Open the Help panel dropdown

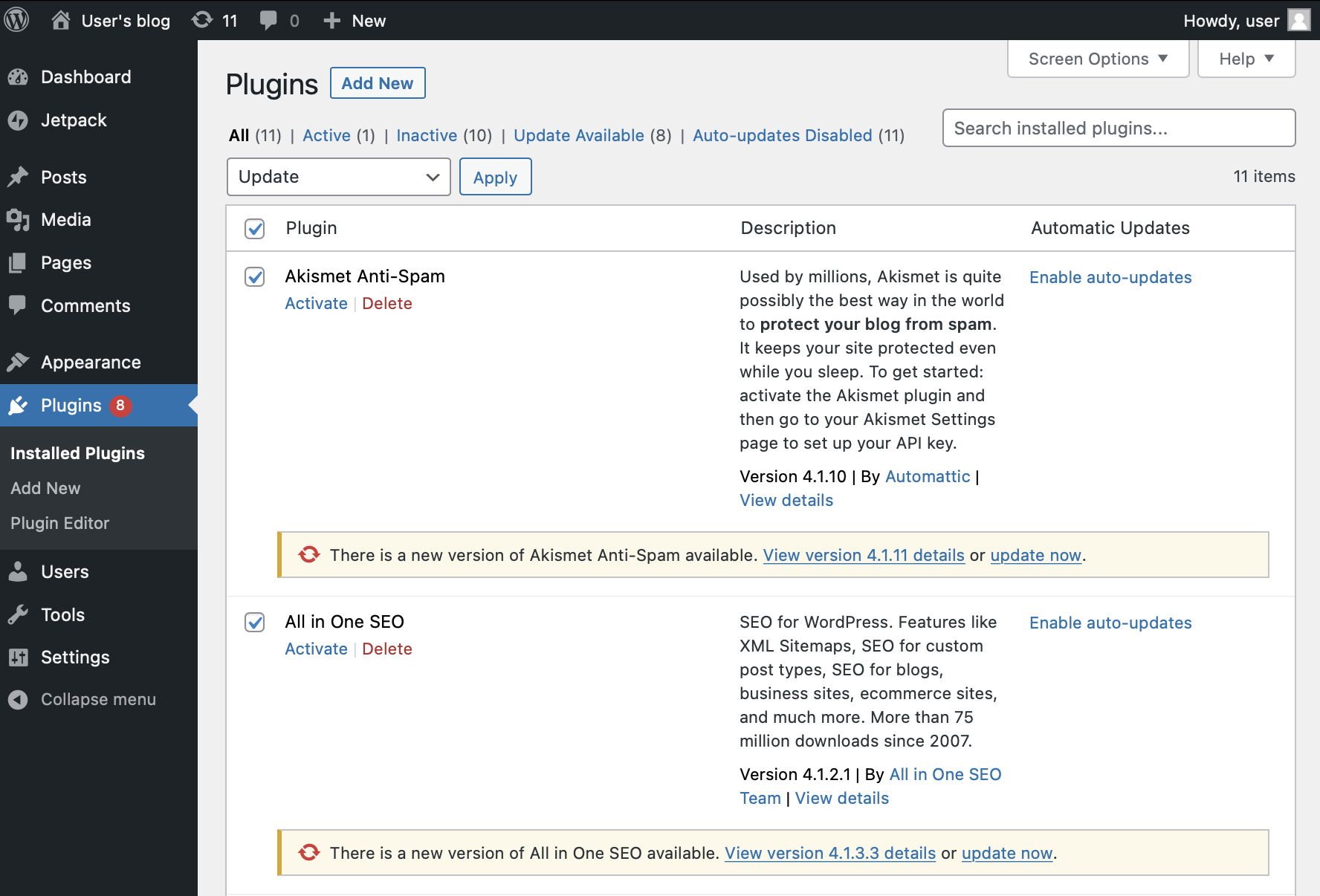pyautogui.click(x=1246, y=58)
